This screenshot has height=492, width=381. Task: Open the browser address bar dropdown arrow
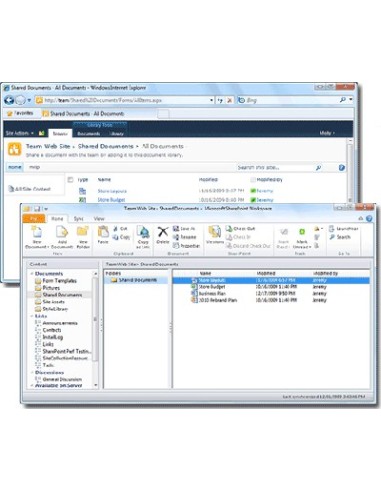coord(211,100)
